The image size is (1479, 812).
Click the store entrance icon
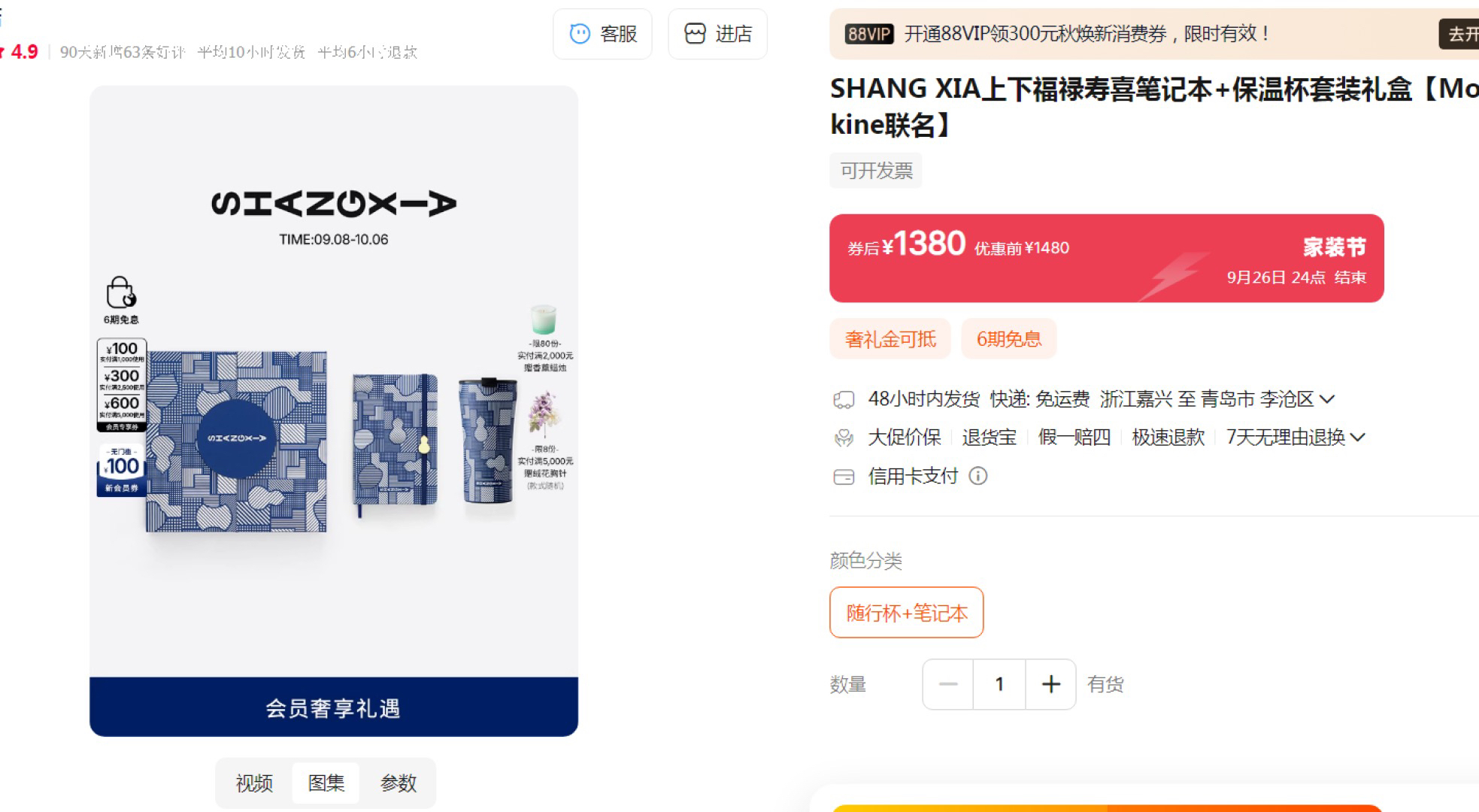tap(695, 34)
